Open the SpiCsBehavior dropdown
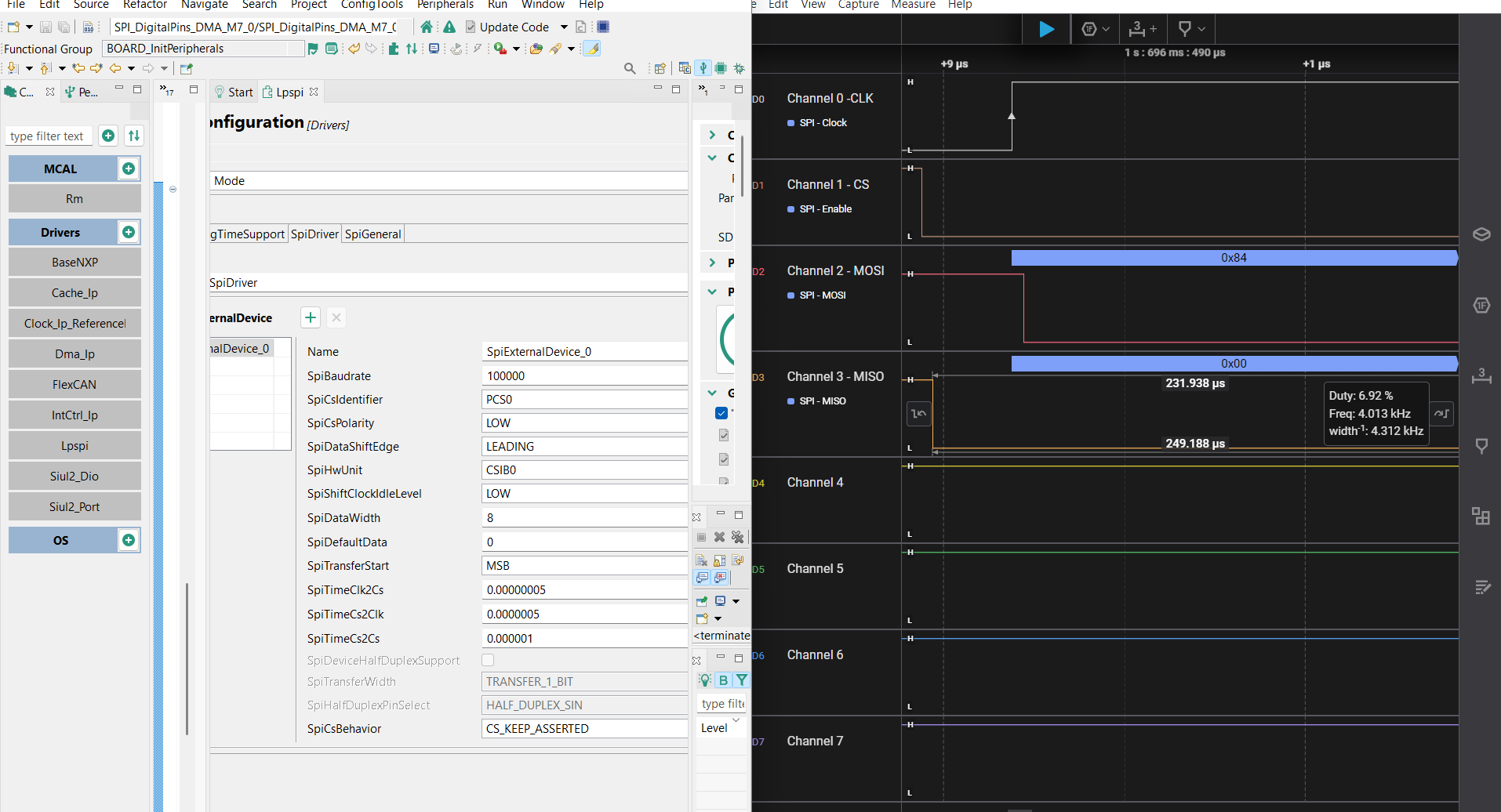This screenshot has width=1501, height=812. tap(584, 729)
